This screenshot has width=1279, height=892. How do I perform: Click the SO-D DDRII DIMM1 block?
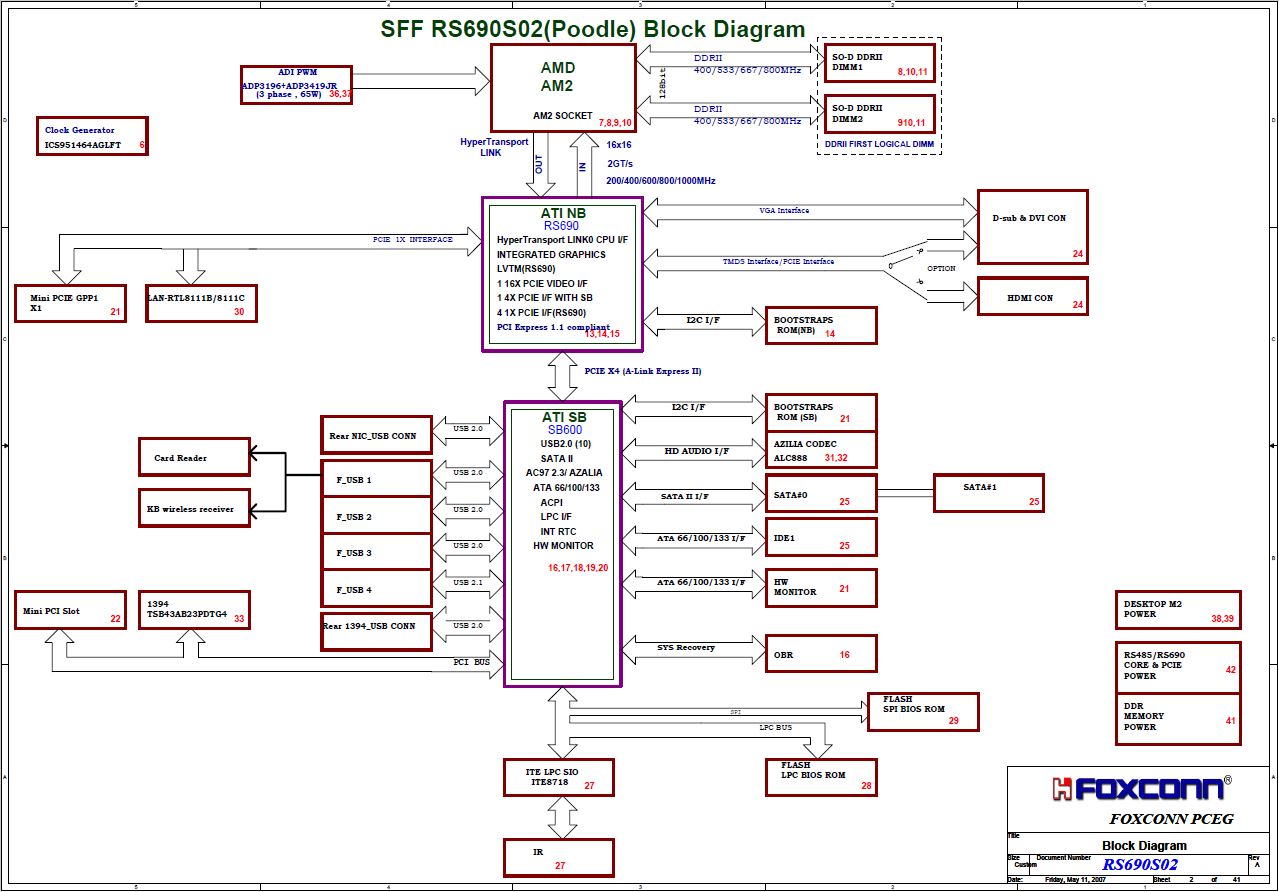click(879, 65)
